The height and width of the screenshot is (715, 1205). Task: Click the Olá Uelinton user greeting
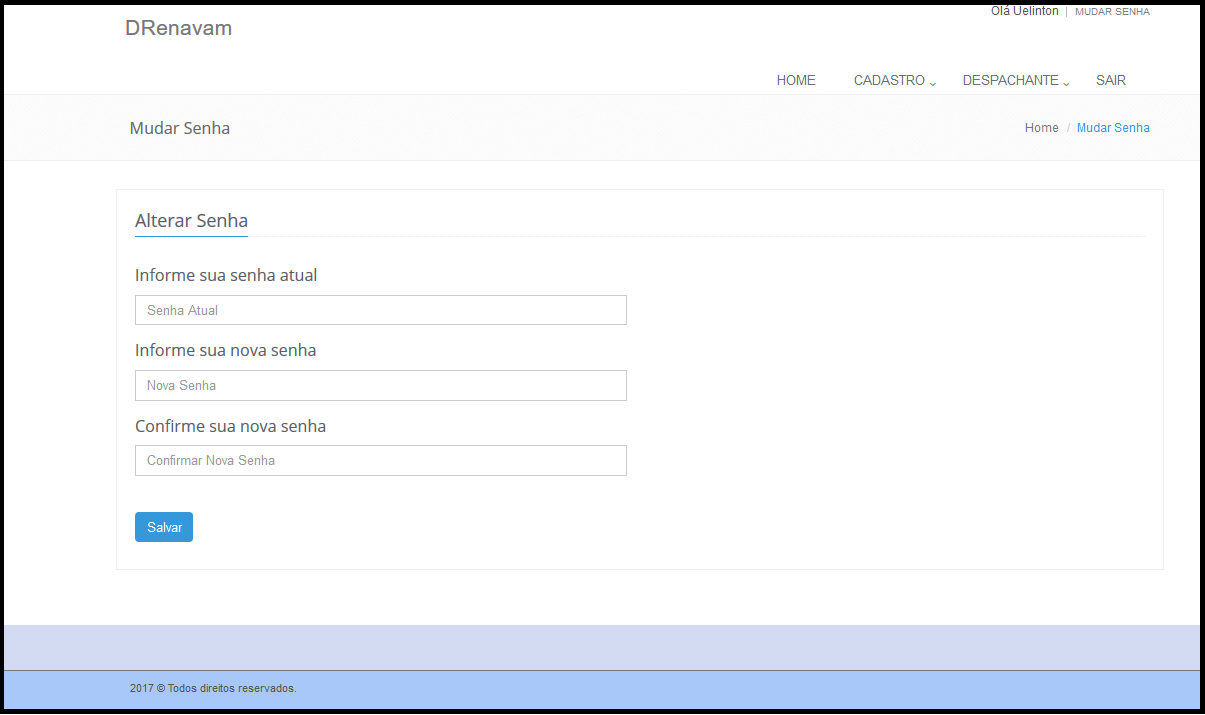(x=1024, y=11)
